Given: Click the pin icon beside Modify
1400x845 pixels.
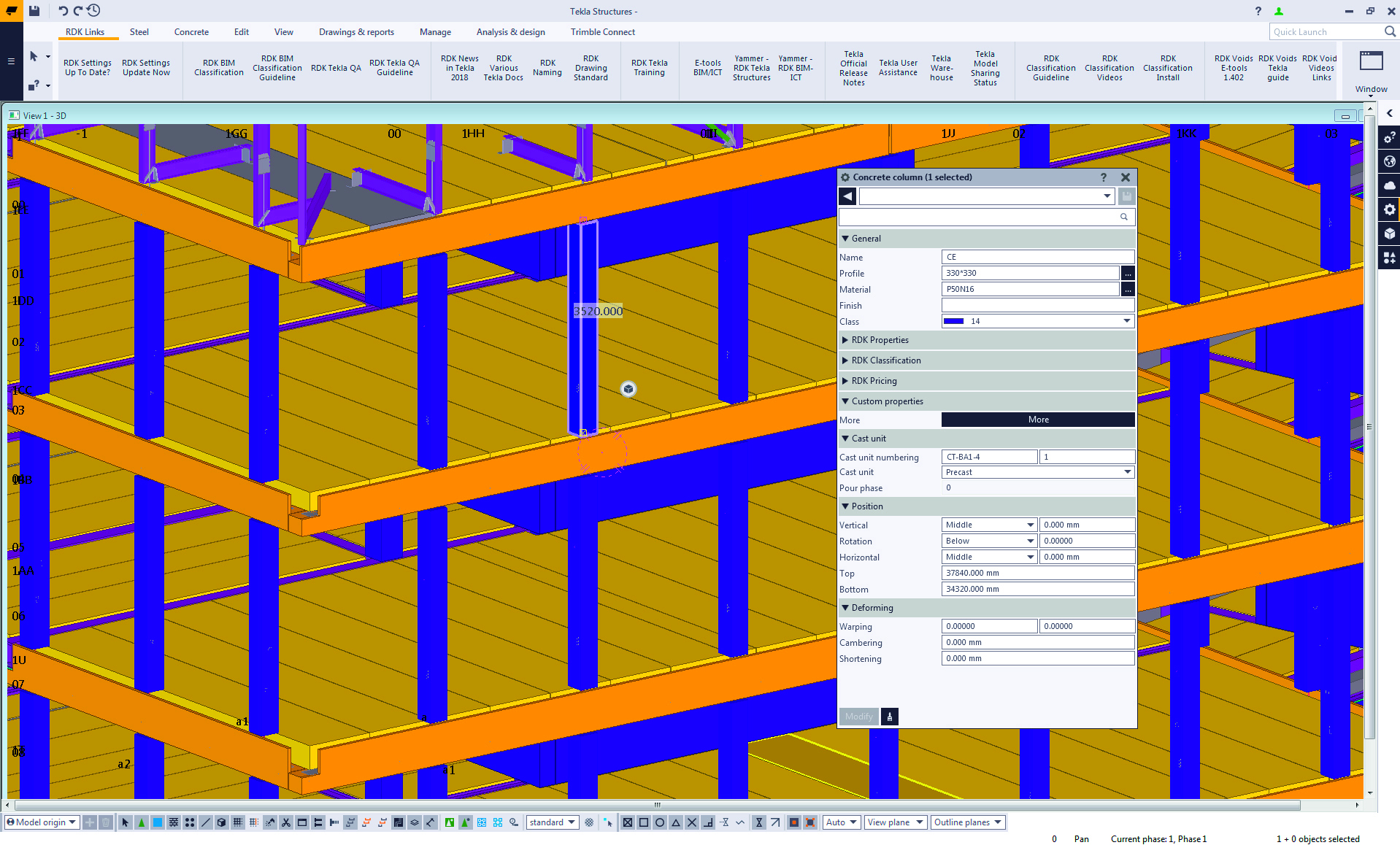Looking at the screenshot, I should coord(889,717).
